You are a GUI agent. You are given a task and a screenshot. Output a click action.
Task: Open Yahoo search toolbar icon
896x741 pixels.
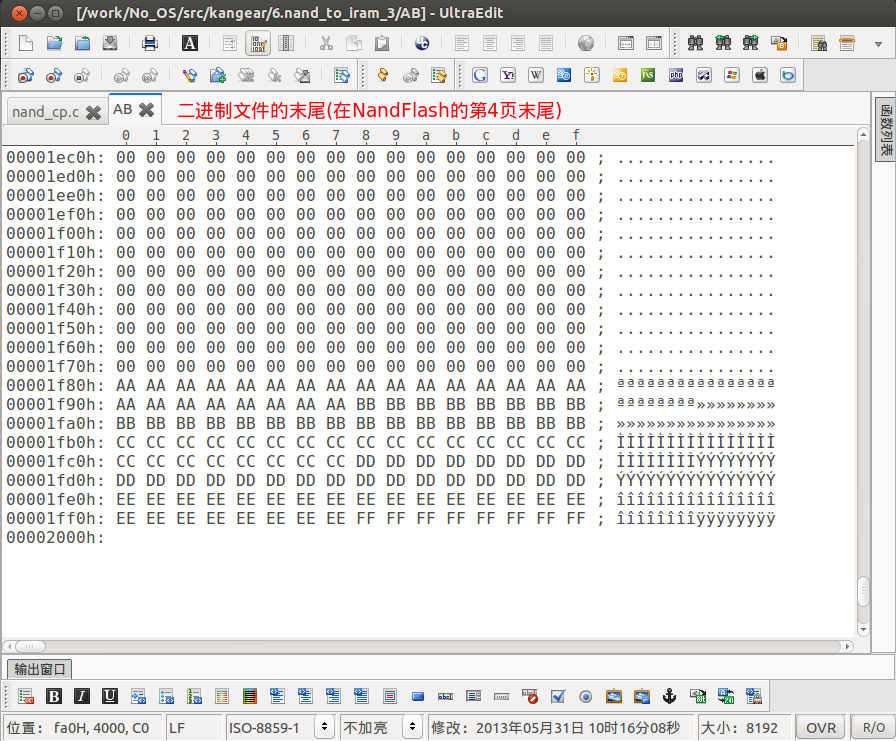(x=508, y=75)
